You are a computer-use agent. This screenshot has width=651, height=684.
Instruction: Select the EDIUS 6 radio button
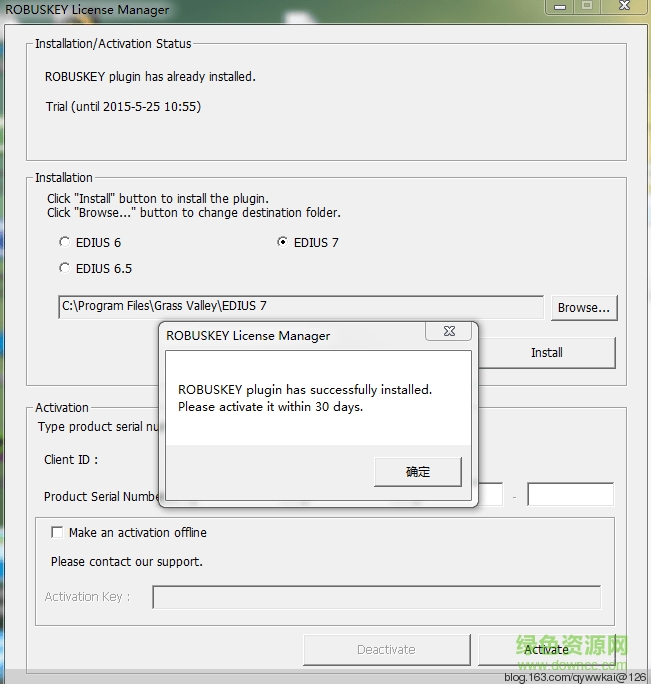[x=65, y=242]
